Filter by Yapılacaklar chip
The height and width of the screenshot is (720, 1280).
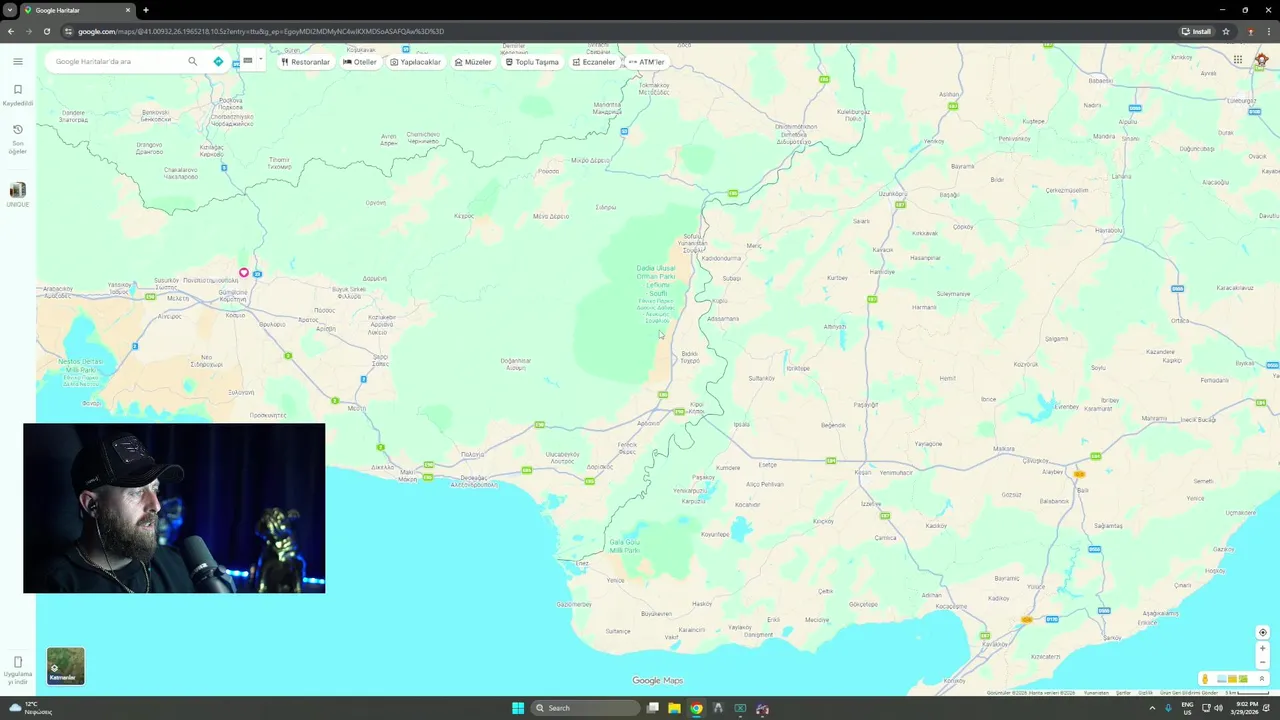point(415,62)
